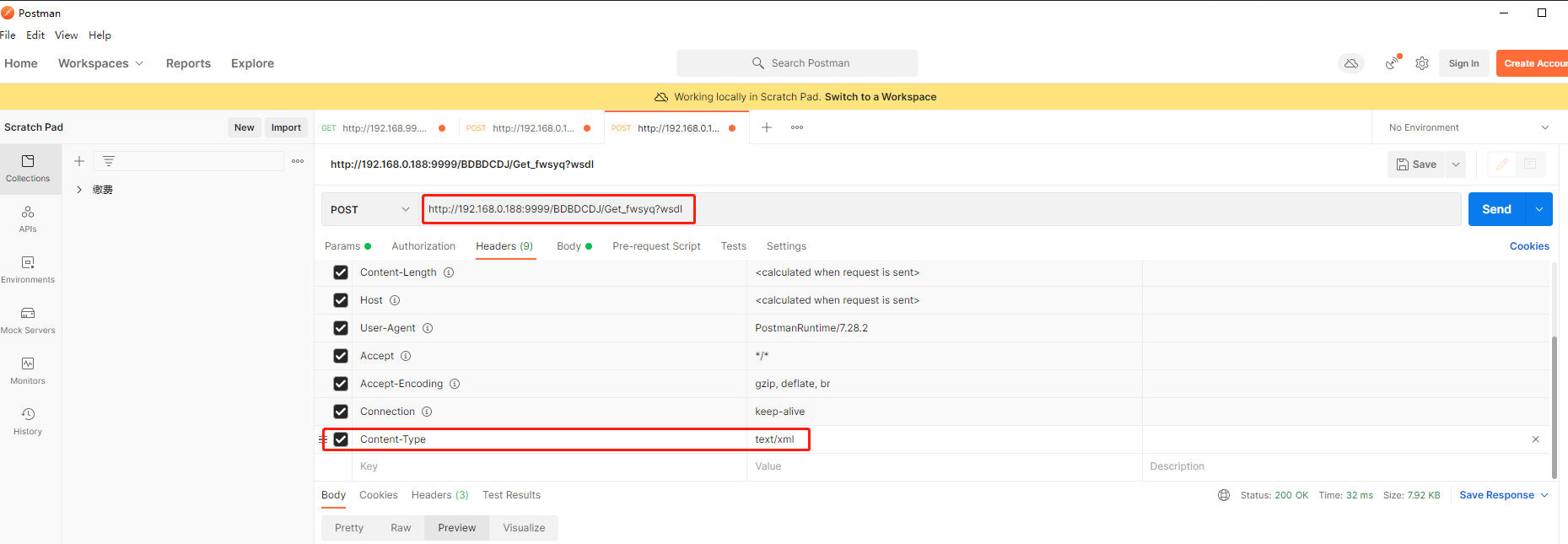Create a new collection with plus icon
This screenshot has width=1568, height=544.
tap(79, 161)
